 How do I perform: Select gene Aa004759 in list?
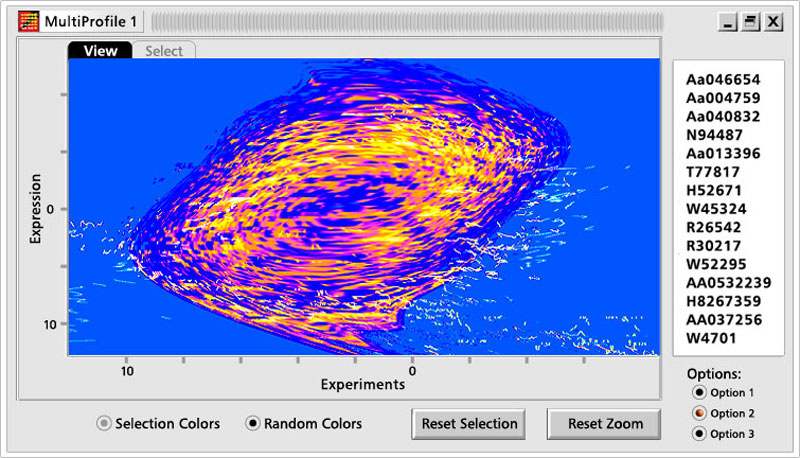click(x=723, y=98)
